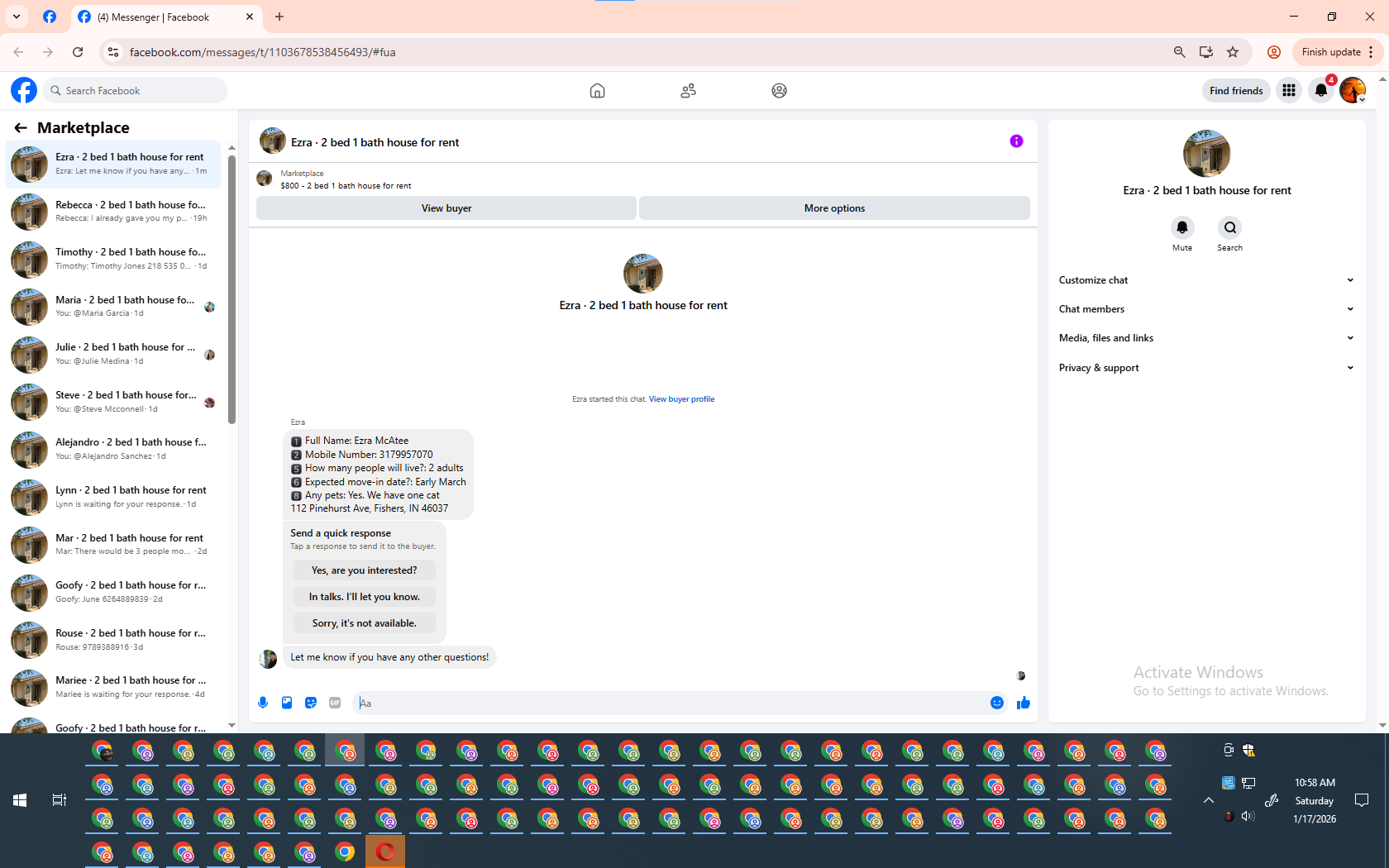Open the Mariee conversation
The image size is (1389, 868).
(x=113, y=687)
